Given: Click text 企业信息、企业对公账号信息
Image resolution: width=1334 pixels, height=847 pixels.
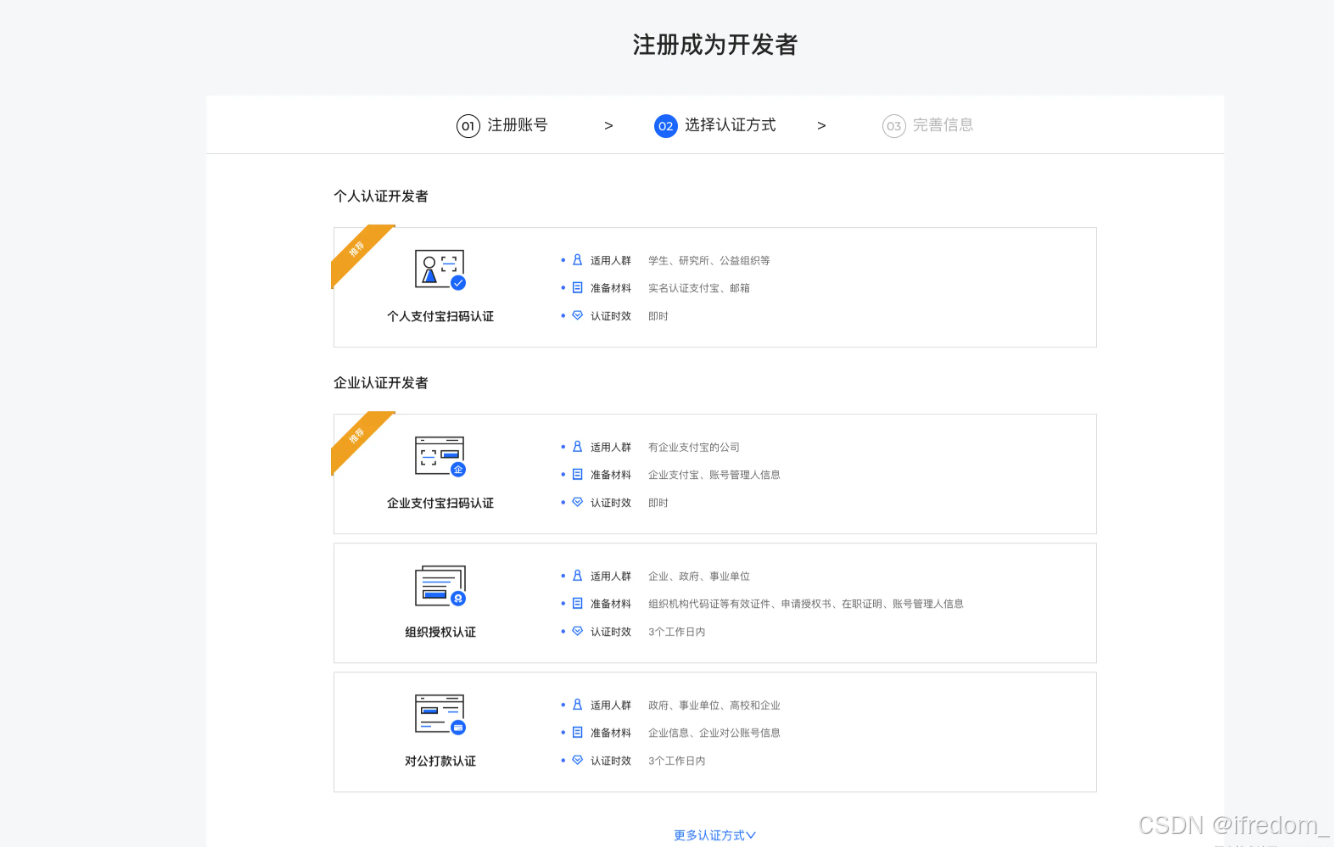Looking at the screenshot, I should [714, 733].
